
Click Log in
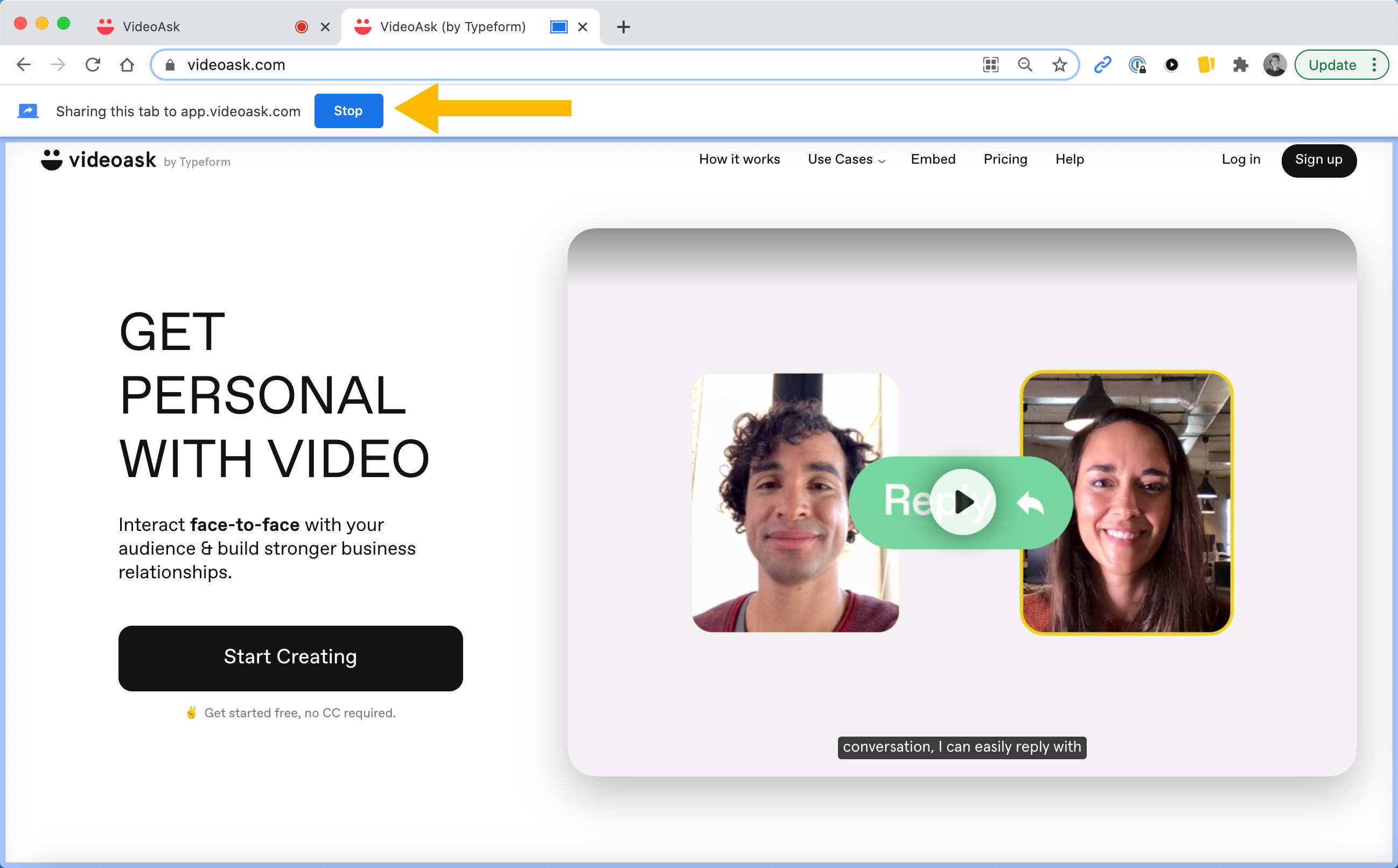[x=1241, y=159]
